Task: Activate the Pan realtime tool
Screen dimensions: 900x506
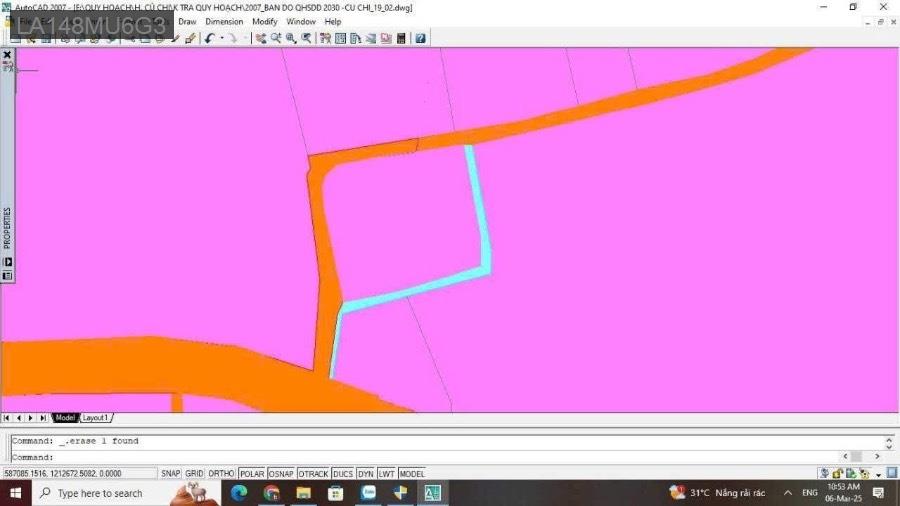Action: (260, 38)
